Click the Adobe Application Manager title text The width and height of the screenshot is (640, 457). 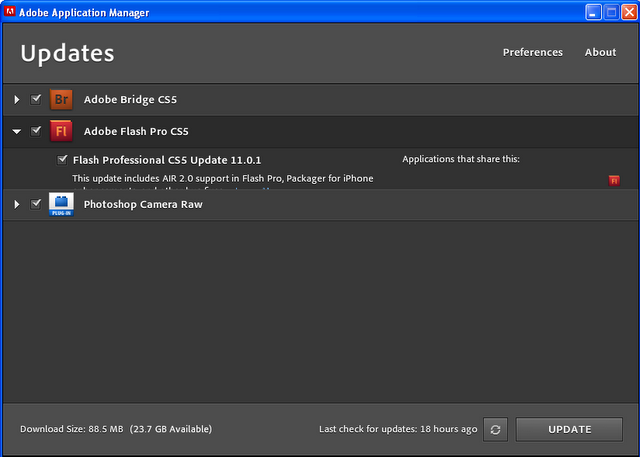pyautogui.click(x=84, y=13)
